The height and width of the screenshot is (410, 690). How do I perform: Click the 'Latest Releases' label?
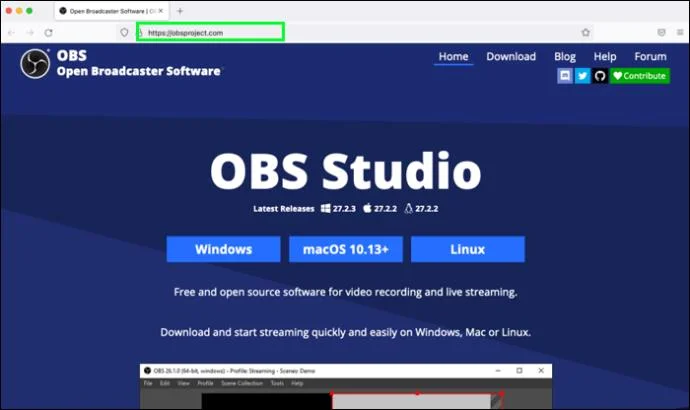coord(284,209)
